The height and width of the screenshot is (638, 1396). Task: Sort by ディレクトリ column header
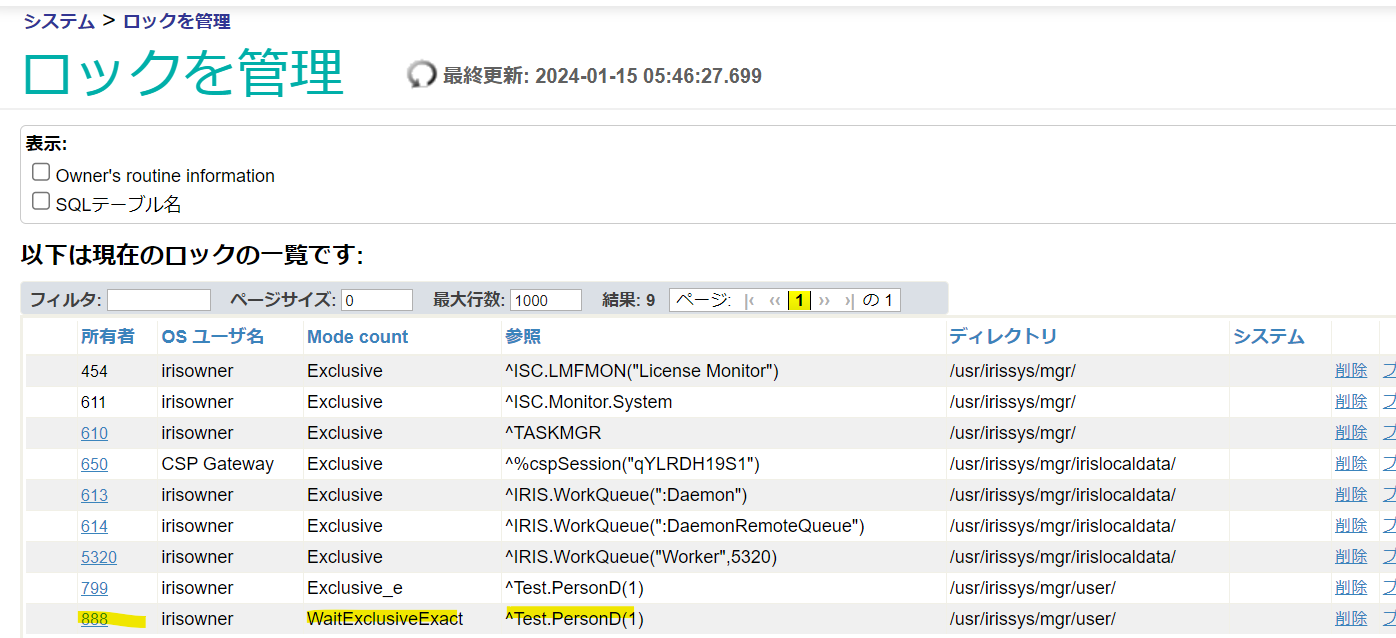1002,337
